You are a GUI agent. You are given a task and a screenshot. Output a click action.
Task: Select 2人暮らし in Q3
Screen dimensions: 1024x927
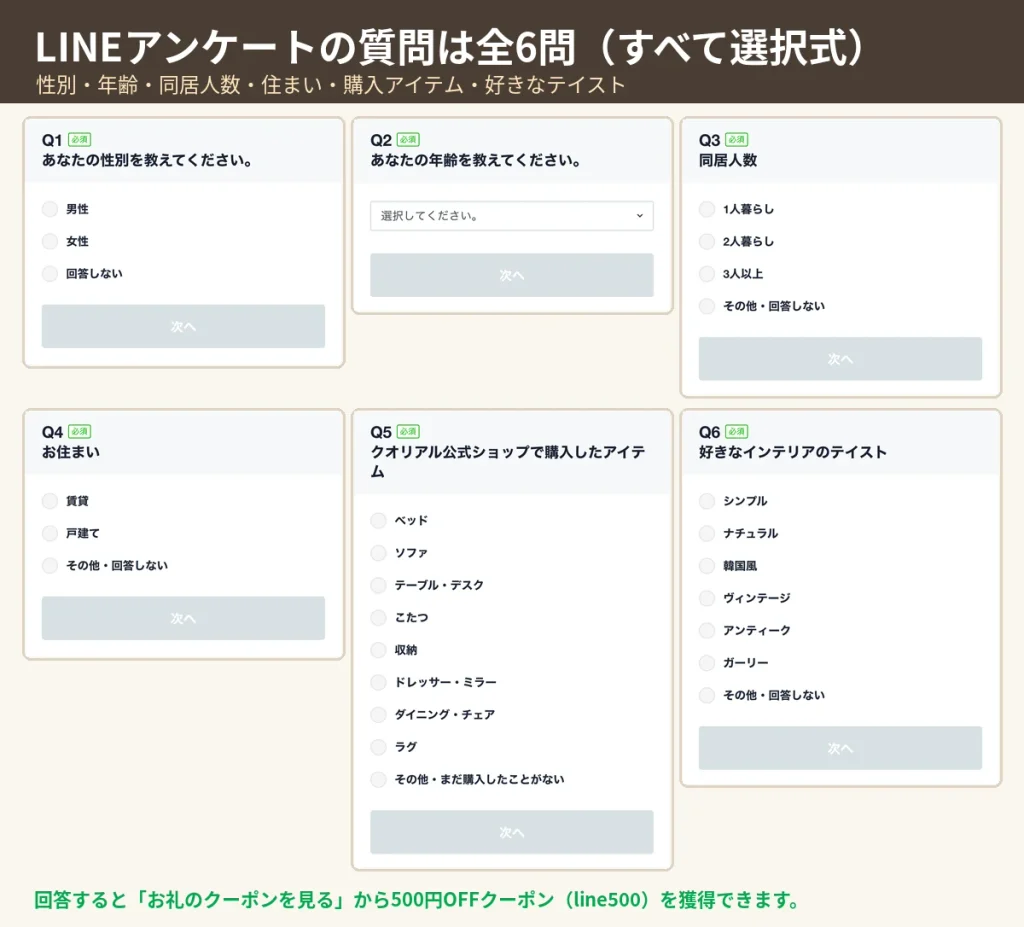(707, 241)
